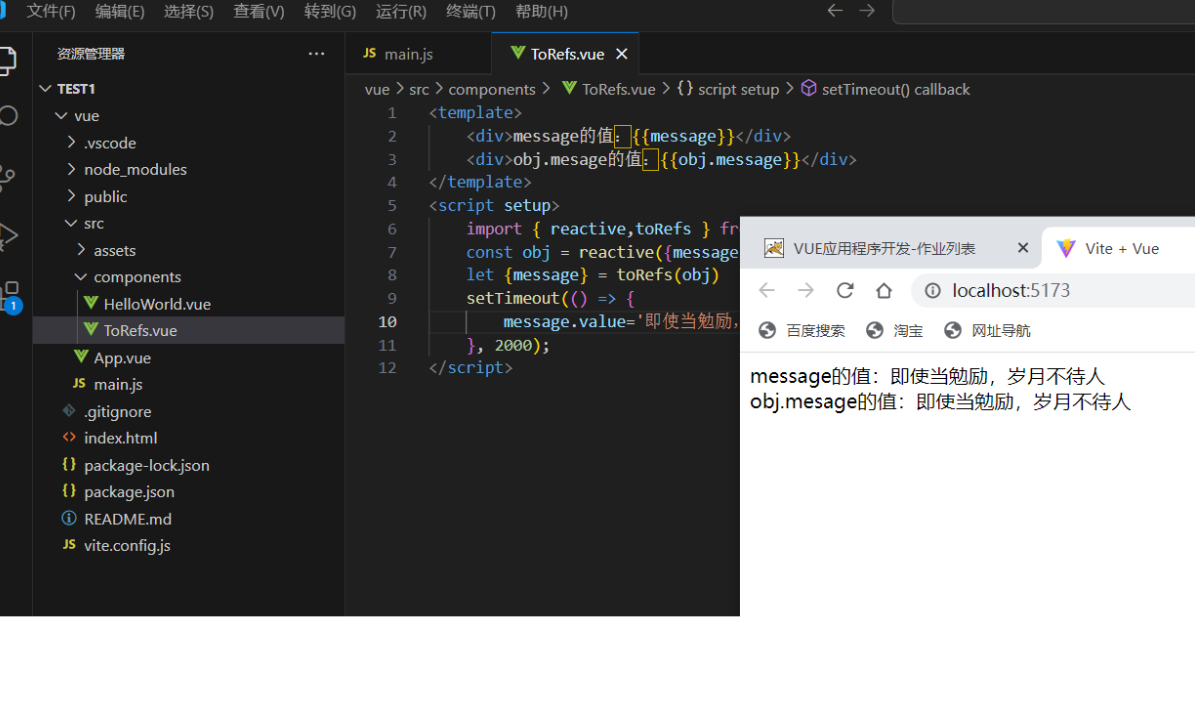This screenshot has height=715, width=1195.
Task: Open the Run and Debug icon
Action: [8, 236]
